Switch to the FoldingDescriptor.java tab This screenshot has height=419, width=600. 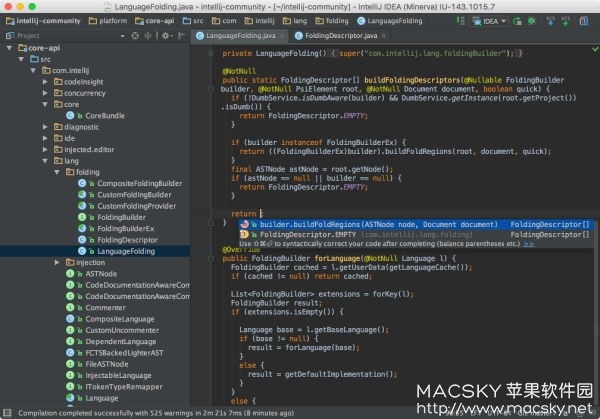[x=337, y=36]
